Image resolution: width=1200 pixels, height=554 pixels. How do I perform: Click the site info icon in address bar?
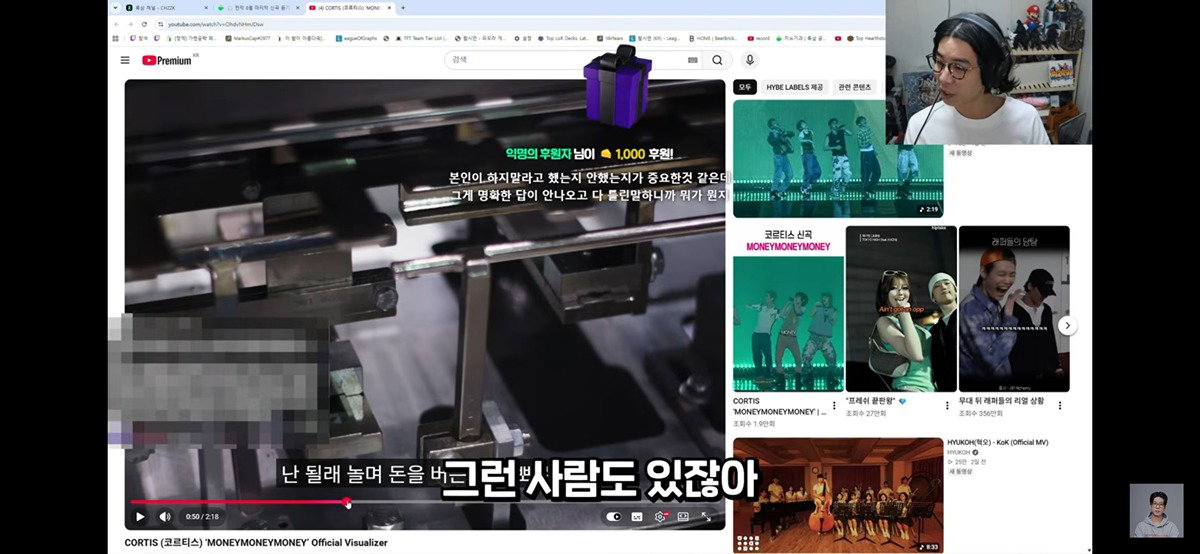(160, 24)
